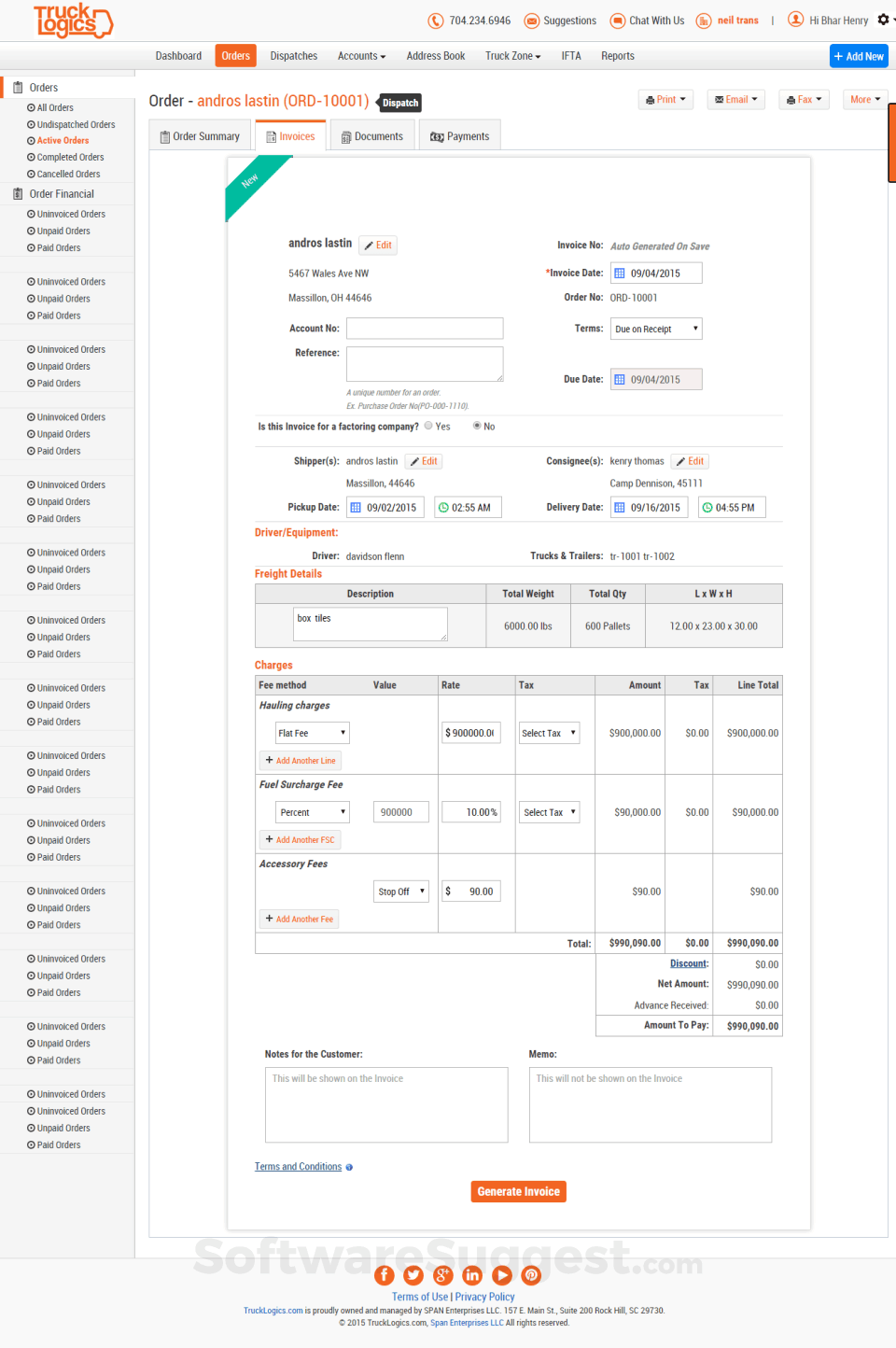This screenshot has height=1348, width=896.
Task: Edit the Consignee details
Action: 691,461
